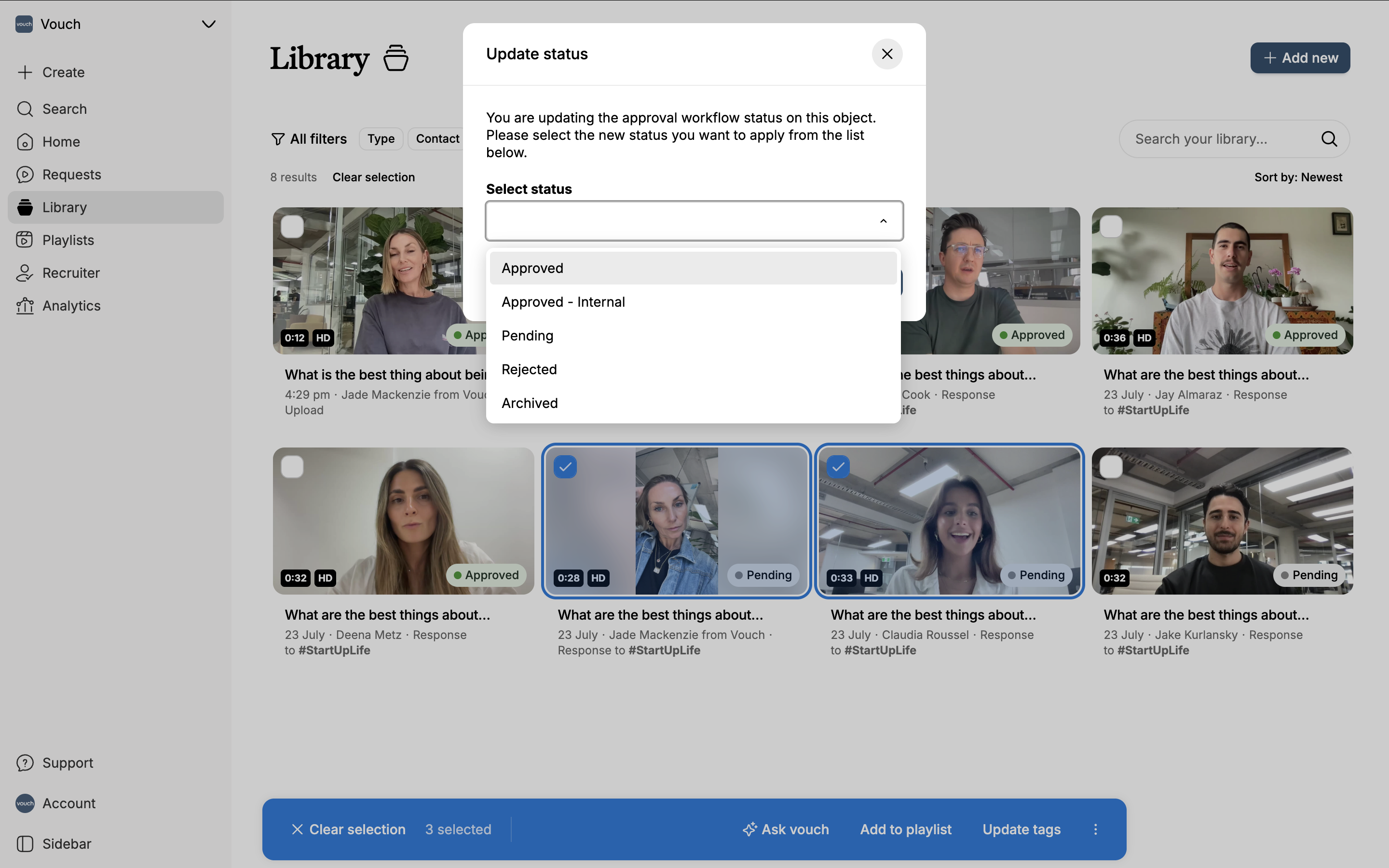Choose Rejected status option
Viewport: 1389px width, 868px height.
693,369
